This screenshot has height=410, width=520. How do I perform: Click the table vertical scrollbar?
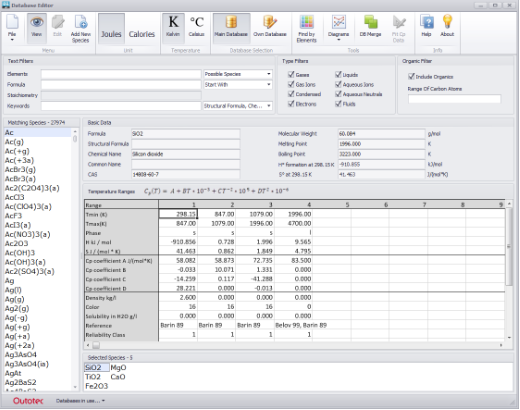tap(509, 270)
